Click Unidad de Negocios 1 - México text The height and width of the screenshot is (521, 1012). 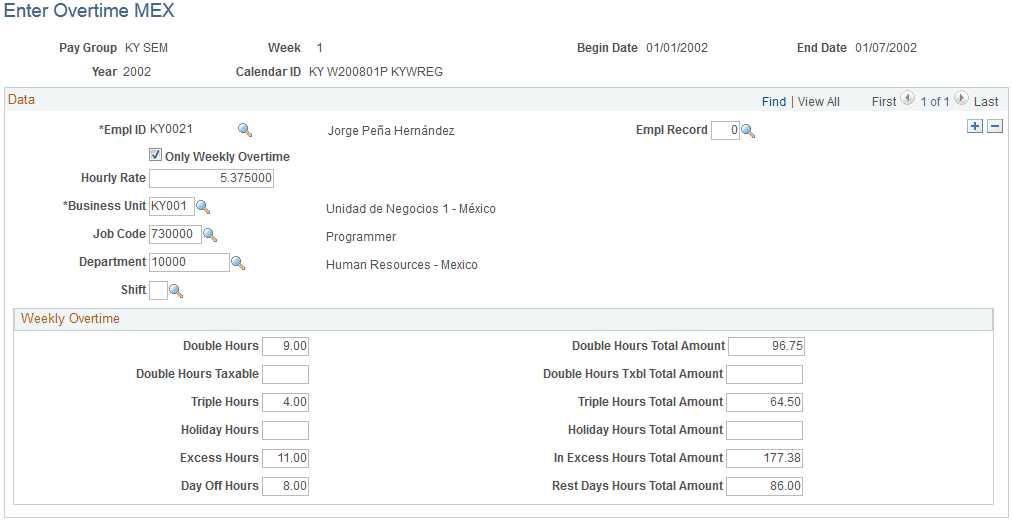tap(410, 209)
